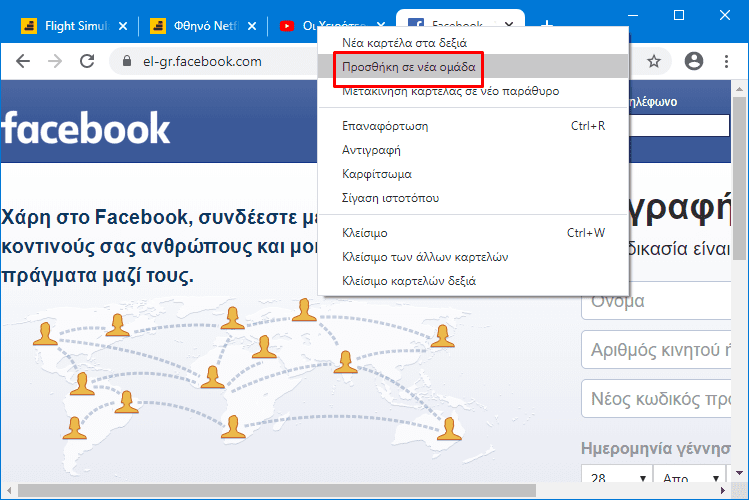The height and width of the screenshot is (500, 749).
Task: Select Κλείσιμο καρτελών δεξιά
Action: coord(473,281)
